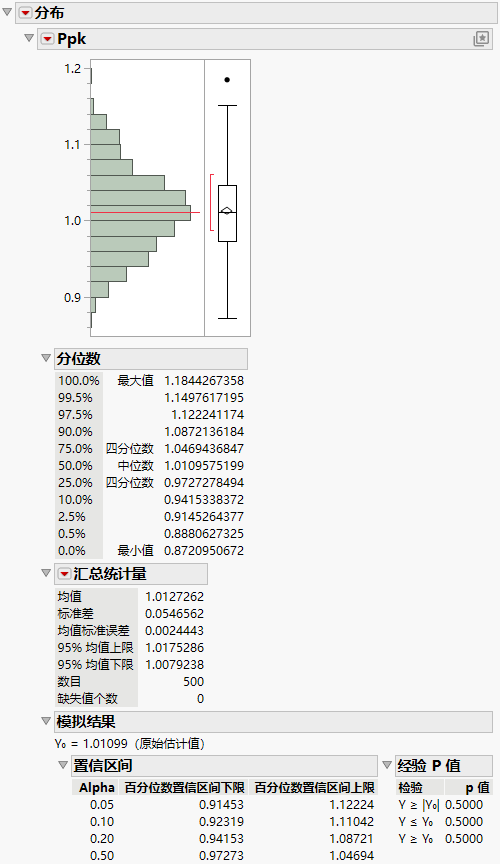Screen dimensions: 500x864
Task: Open the 分布 red triangle menu
Action: (x=25, y=13)
